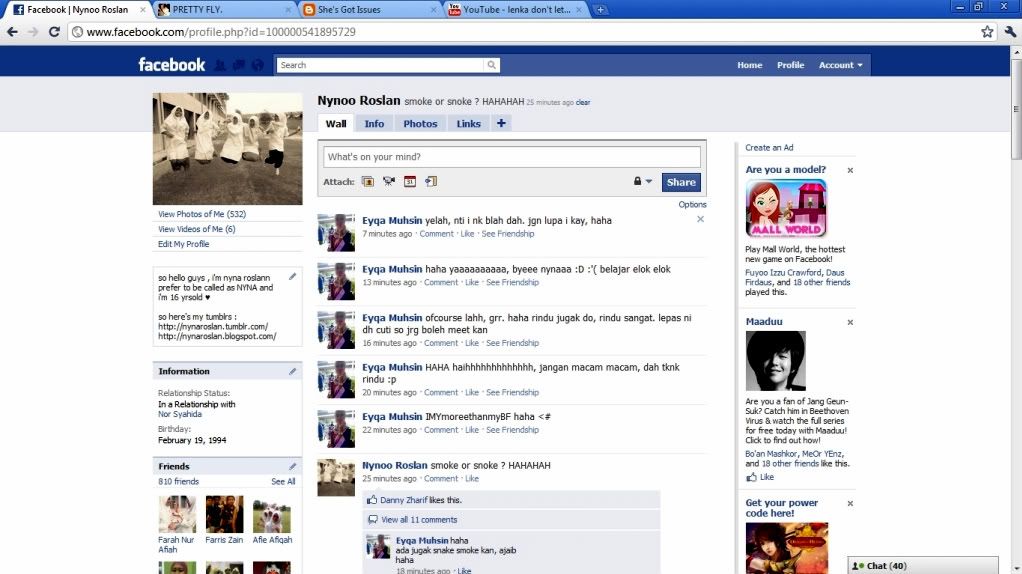Close the 'Are you a model?' ad
Image resolution: width=1022 pixels, height=574 pixels.
(x=850, y=171)
